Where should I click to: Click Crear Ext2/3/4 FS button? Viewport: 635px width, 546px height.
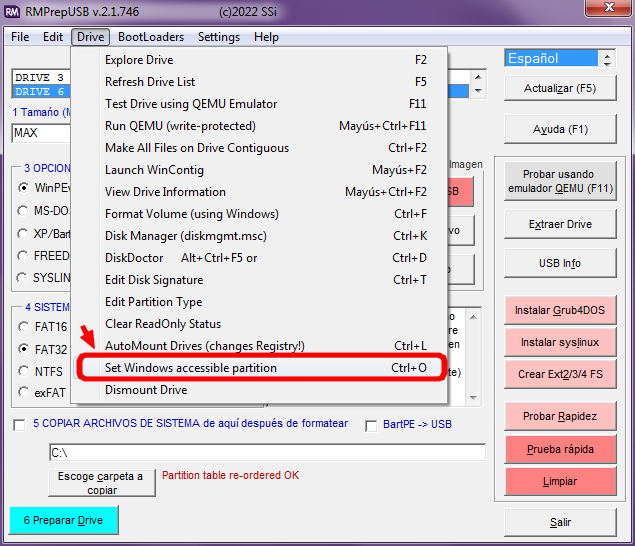(560, 374)
